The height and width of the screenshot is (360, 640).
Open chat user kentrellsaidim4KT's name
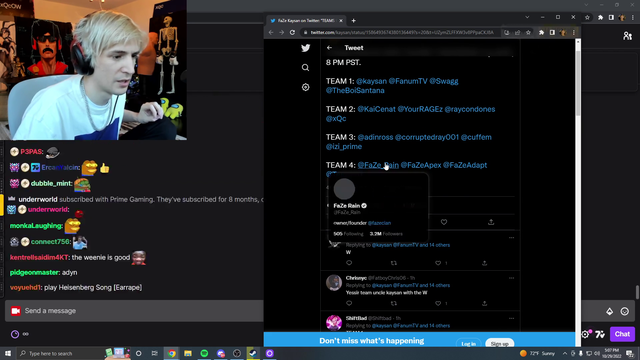(39, 258)
